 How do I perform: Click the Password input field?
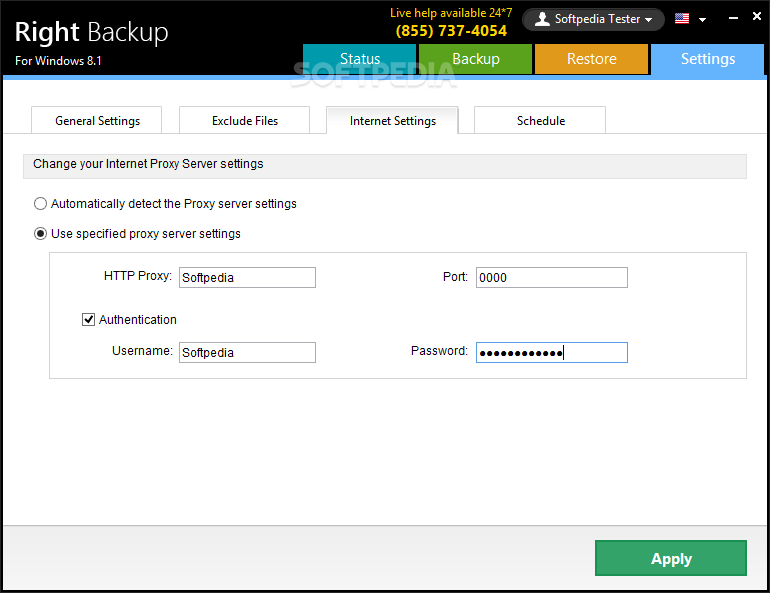552,352
